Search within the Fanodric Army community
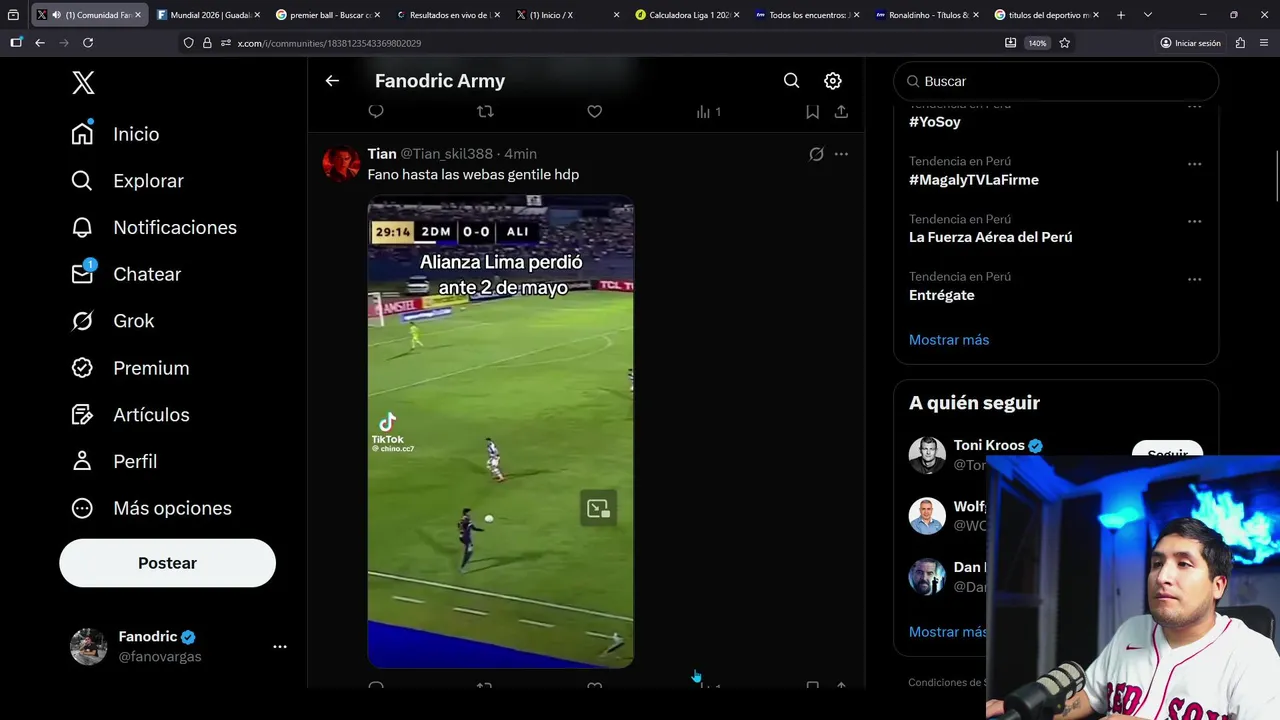 (x=791, y=81)
